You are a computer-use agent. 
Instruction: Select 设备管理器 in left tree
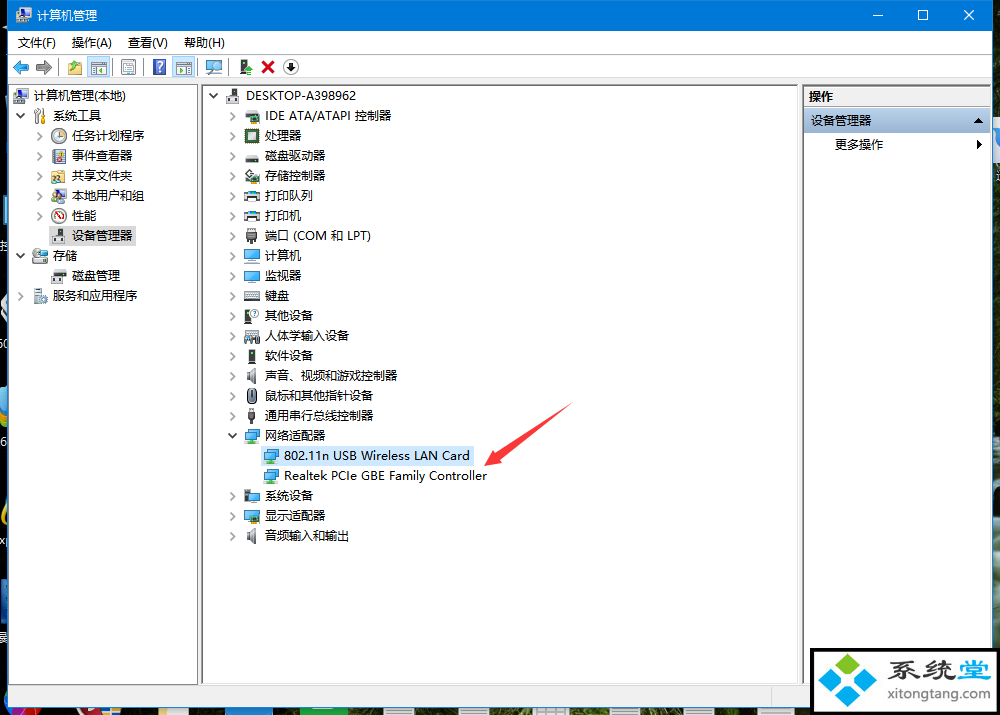(102, 236)
